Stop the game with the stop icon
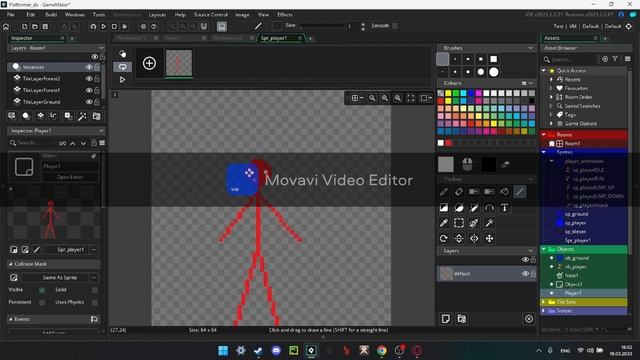The width and height of the screenshot is (640, 360). tap(114, 27)
